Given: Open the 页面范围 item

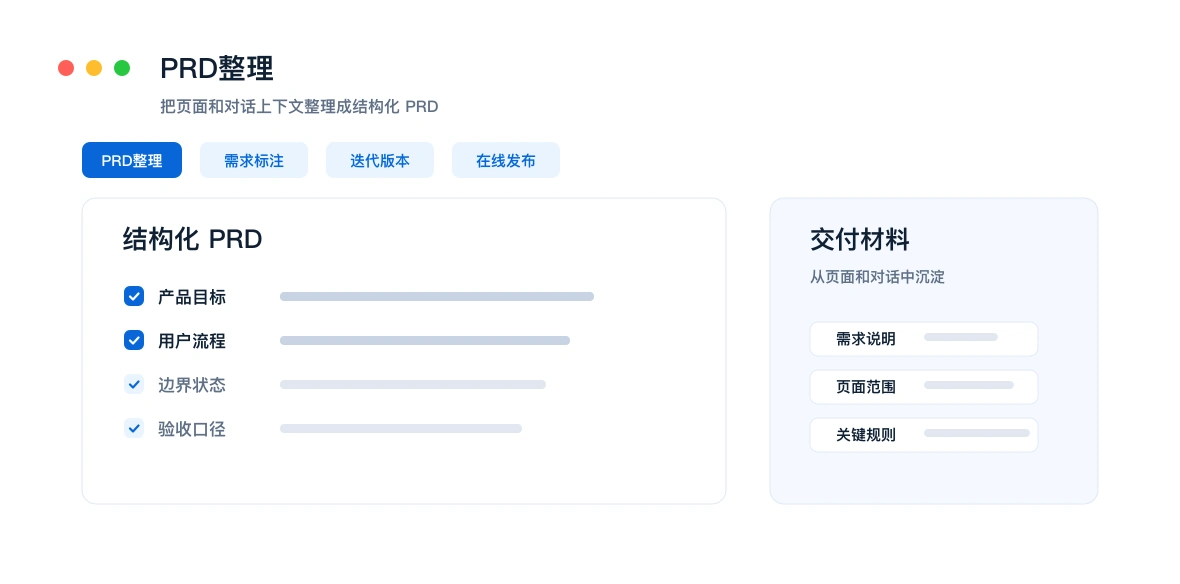Looking at the screenshot, I should 924,387.
